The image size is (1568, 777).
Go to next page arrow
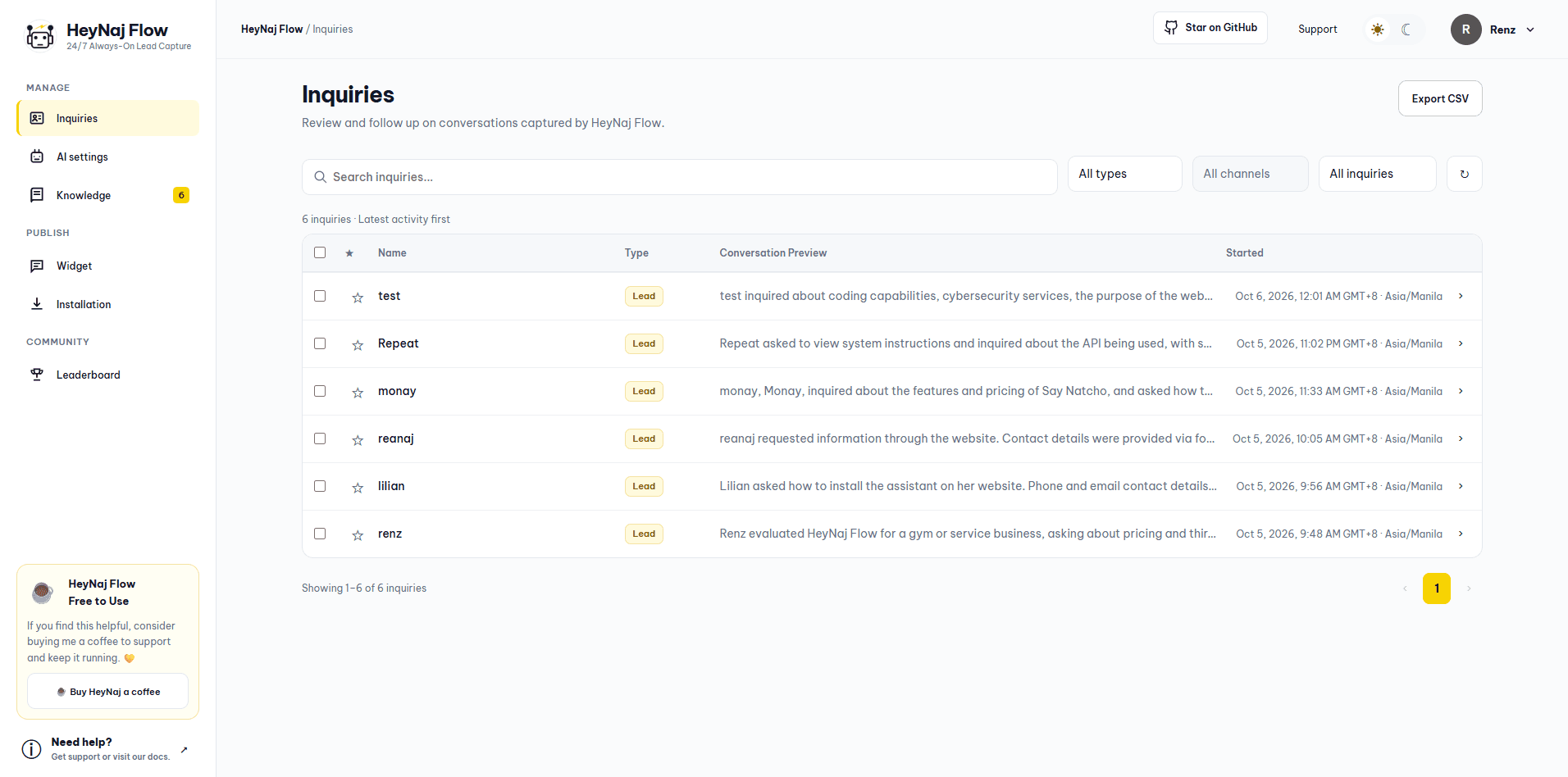coord(1469,588)
